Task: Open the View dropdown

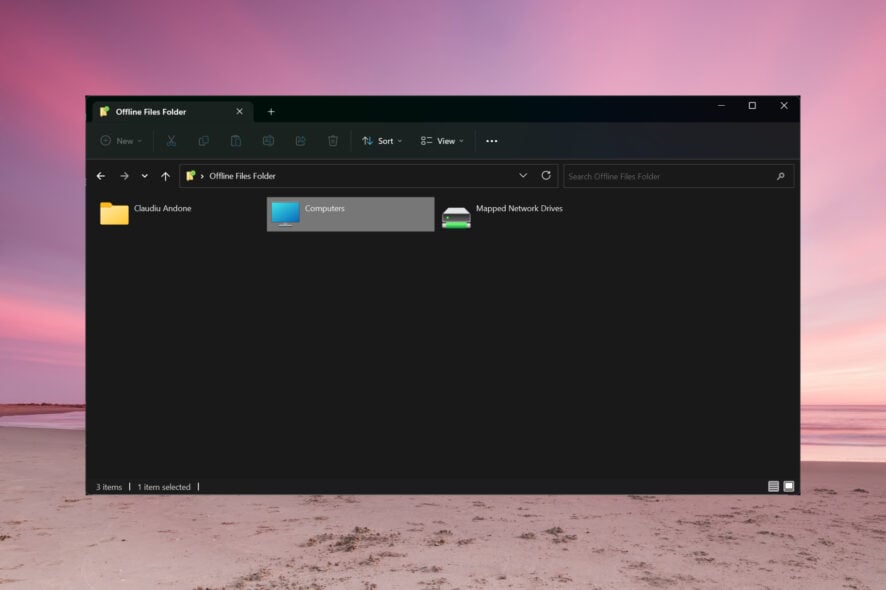Action: 442,141
